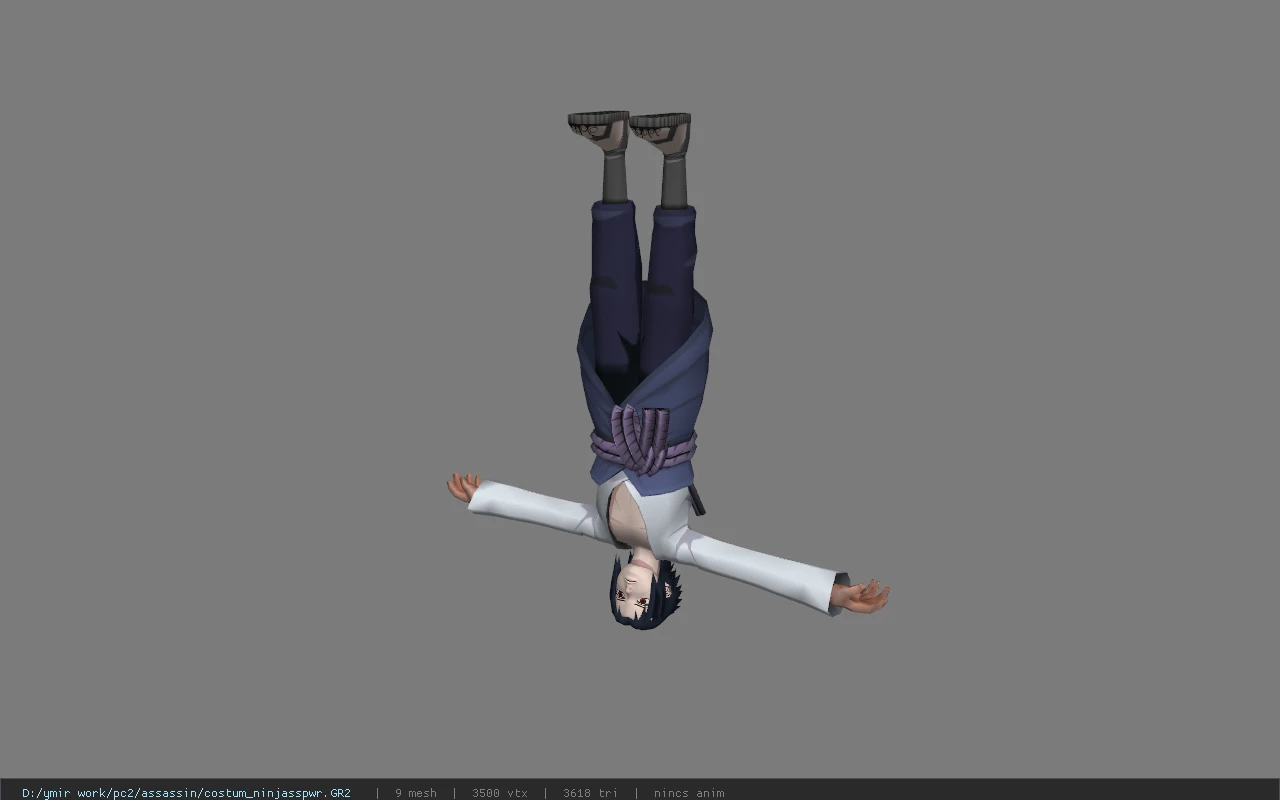Click the GR2 file path in status bar
Screen dimensions: 1280x800
click(x=186, y=793)
